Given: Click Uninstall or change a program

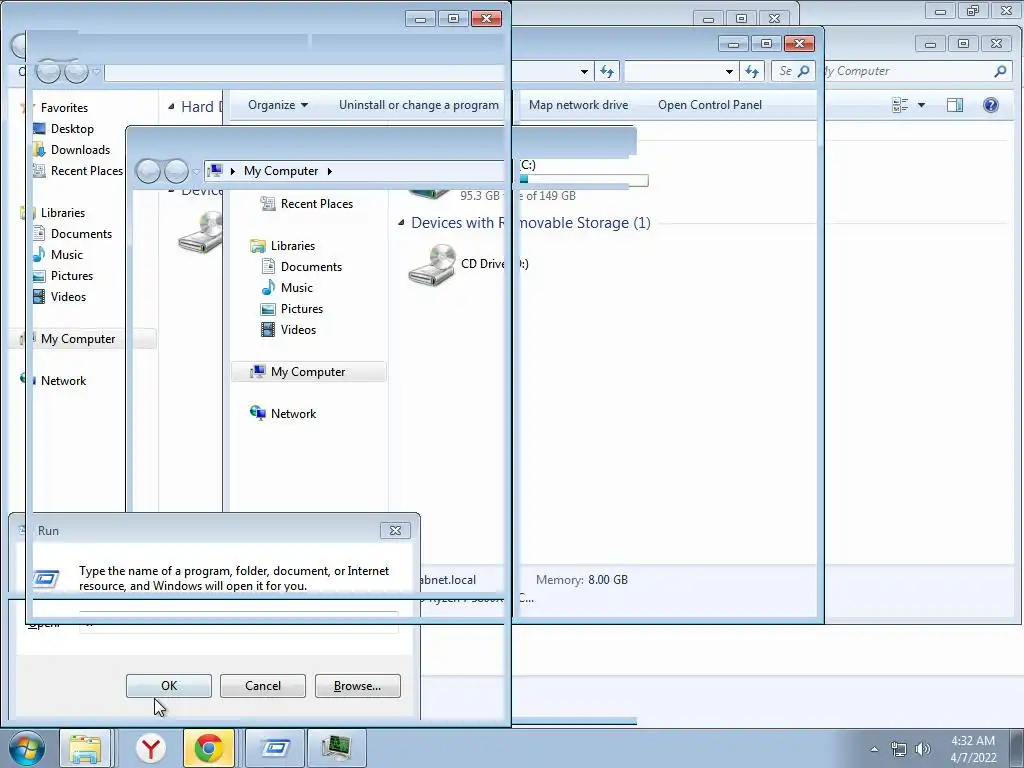Looking at the screenshot, I should coord(419,105).
